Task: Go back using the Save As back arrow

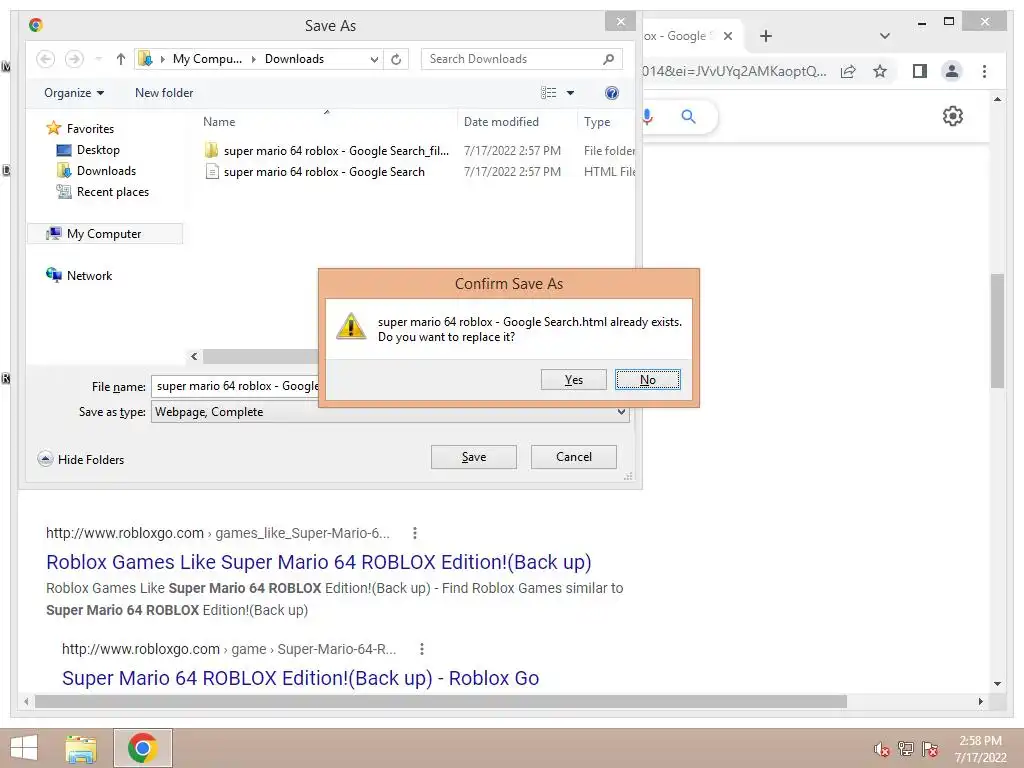Action: tap(45, 59)
